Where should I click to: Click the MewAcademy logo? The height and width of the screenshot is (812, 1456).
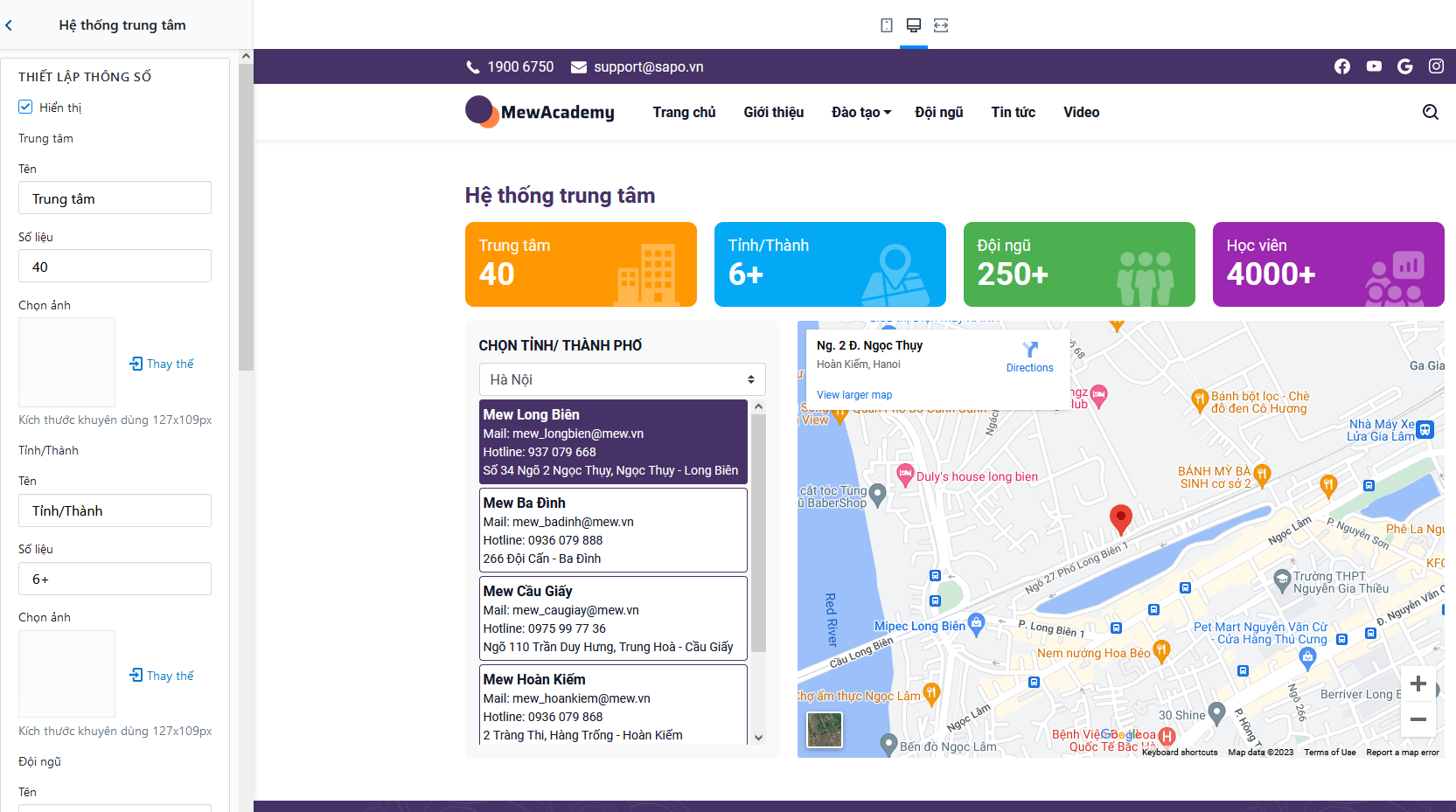pyautogui.click(x=540, y=112)
